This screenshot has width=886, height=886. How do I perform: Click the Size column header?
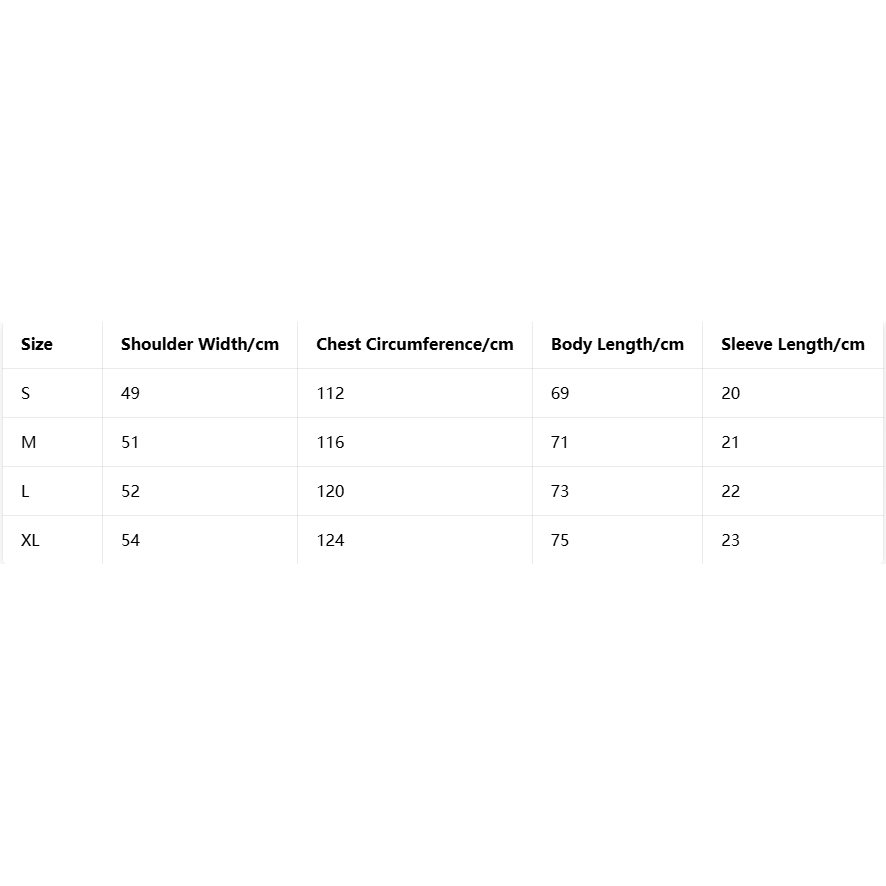tap(37, 344)
